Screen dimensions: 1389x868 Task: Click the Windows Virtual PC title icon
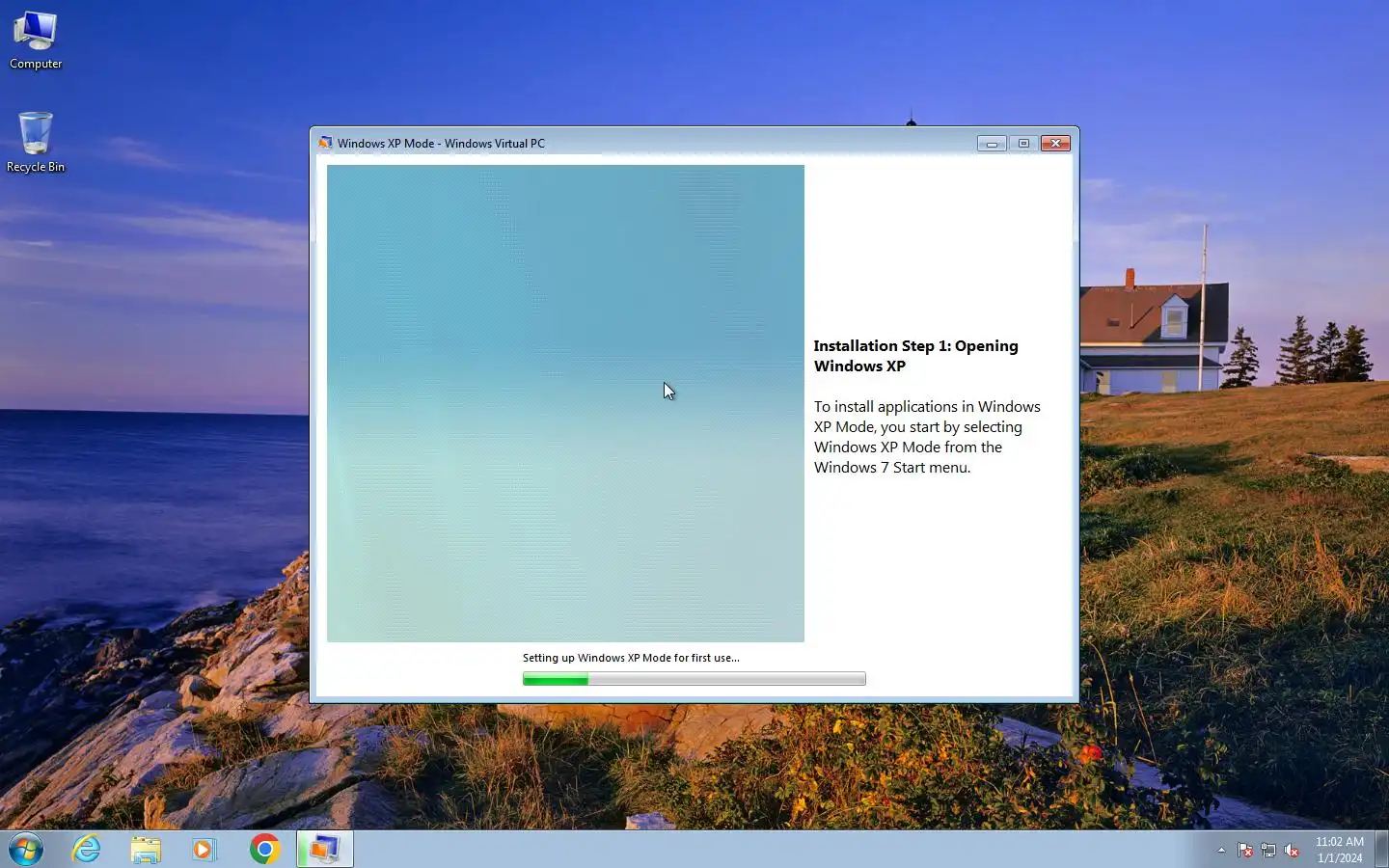tap(325, 143)
